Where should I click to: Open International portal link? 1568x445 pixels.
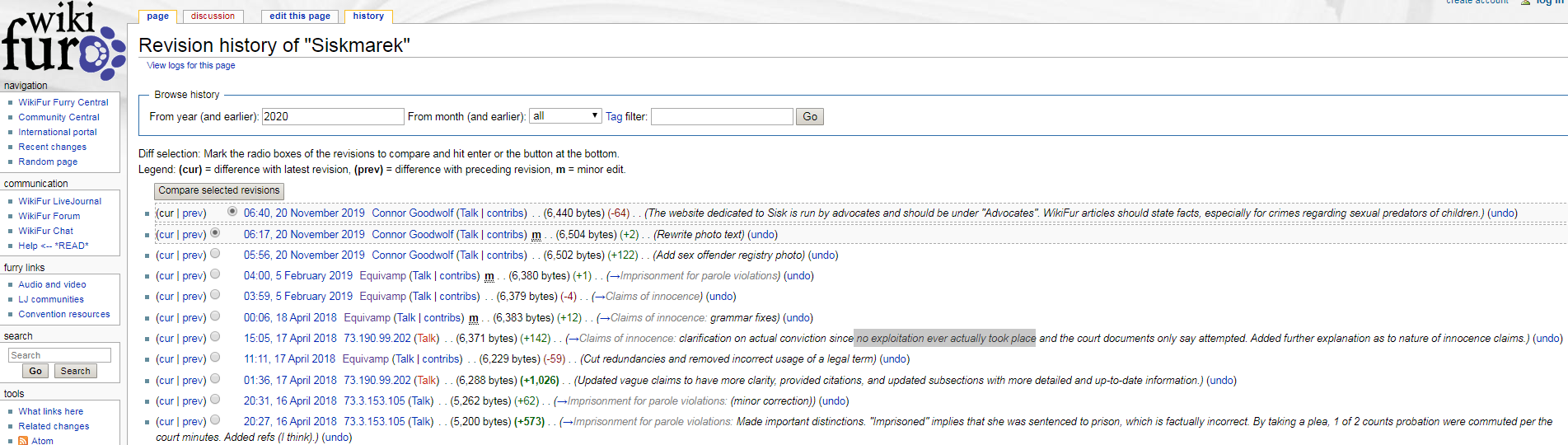[58, 132]
